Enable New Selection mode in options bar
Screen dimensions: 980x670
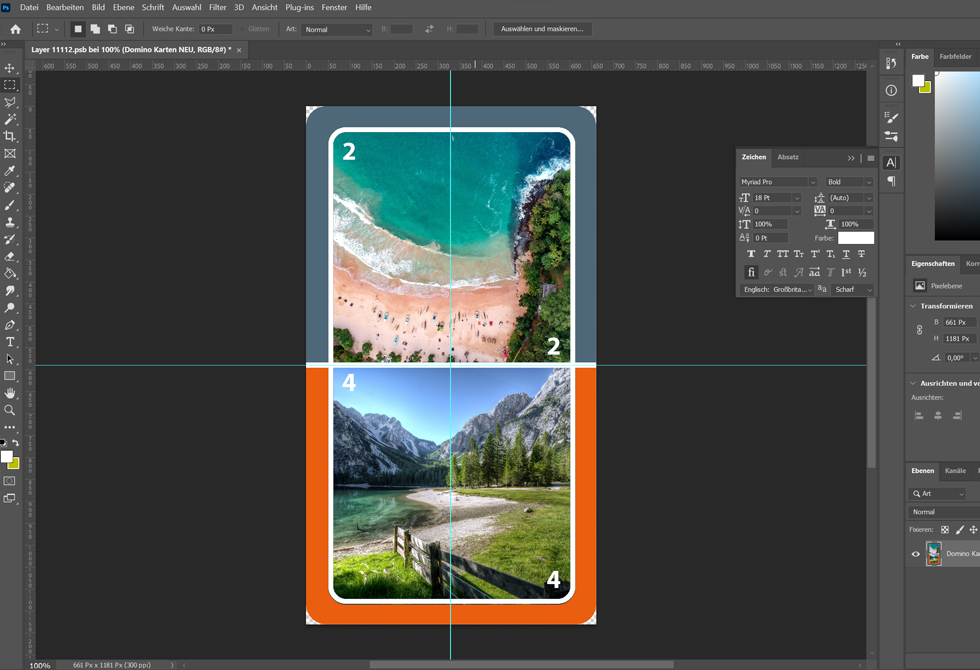pyautogui.click(x=78, y=29)
